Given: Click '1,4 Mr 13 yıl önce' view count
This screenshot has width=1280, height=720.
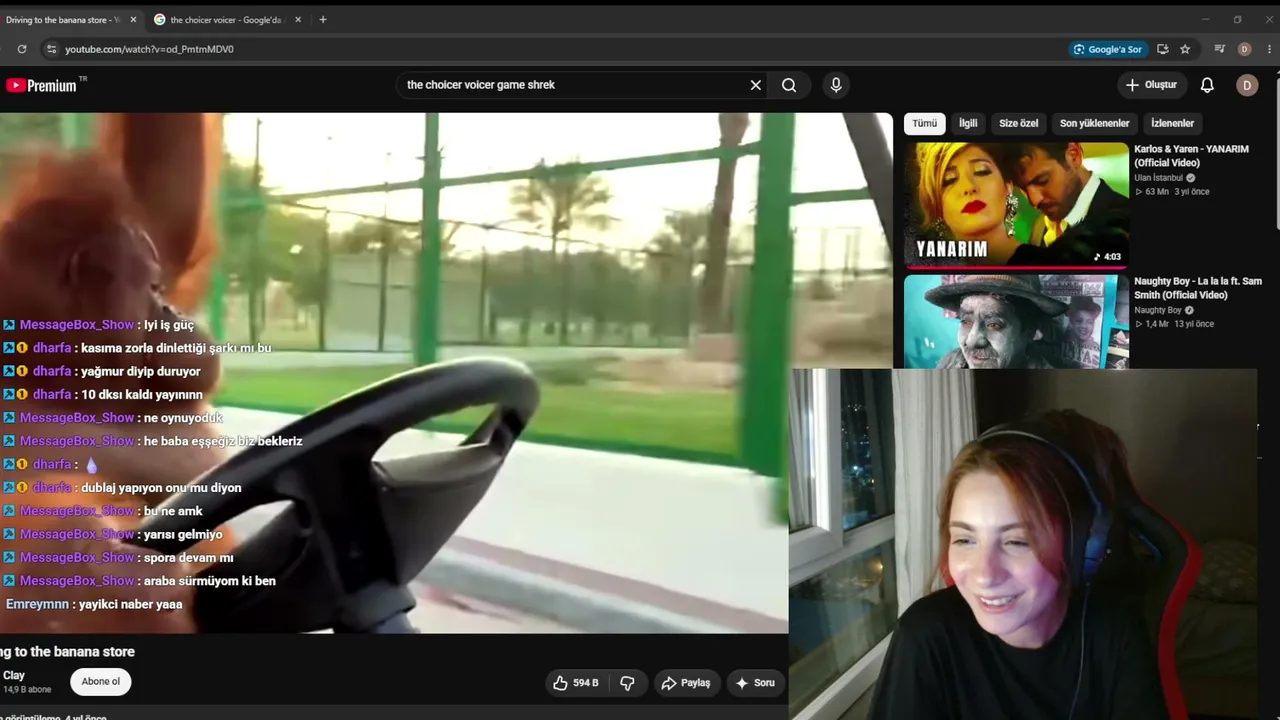Looking at the screenshot, I should tap(1174, 324).
